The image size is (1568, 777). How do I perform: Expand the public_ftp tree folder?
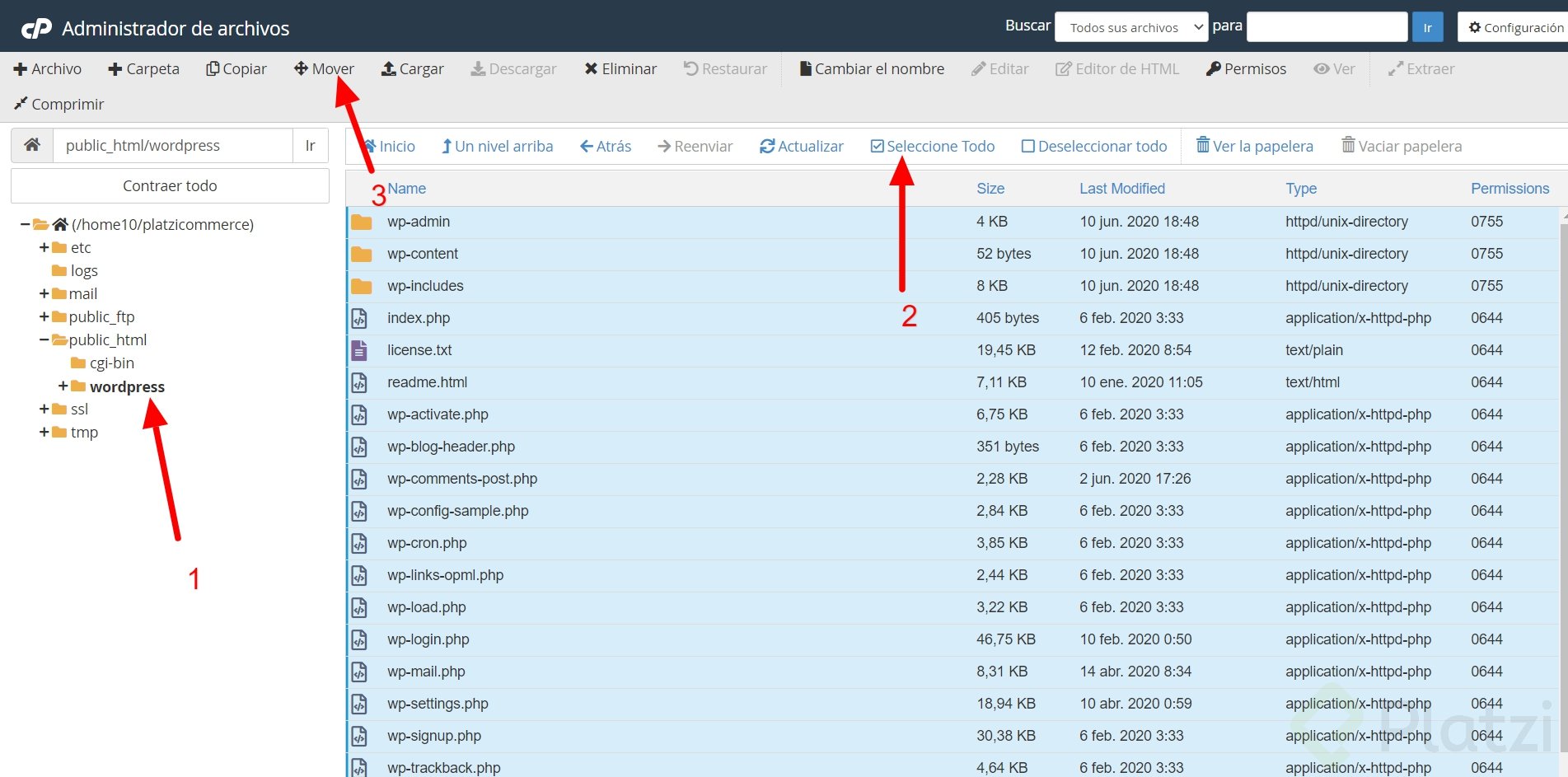coord(44,316)
